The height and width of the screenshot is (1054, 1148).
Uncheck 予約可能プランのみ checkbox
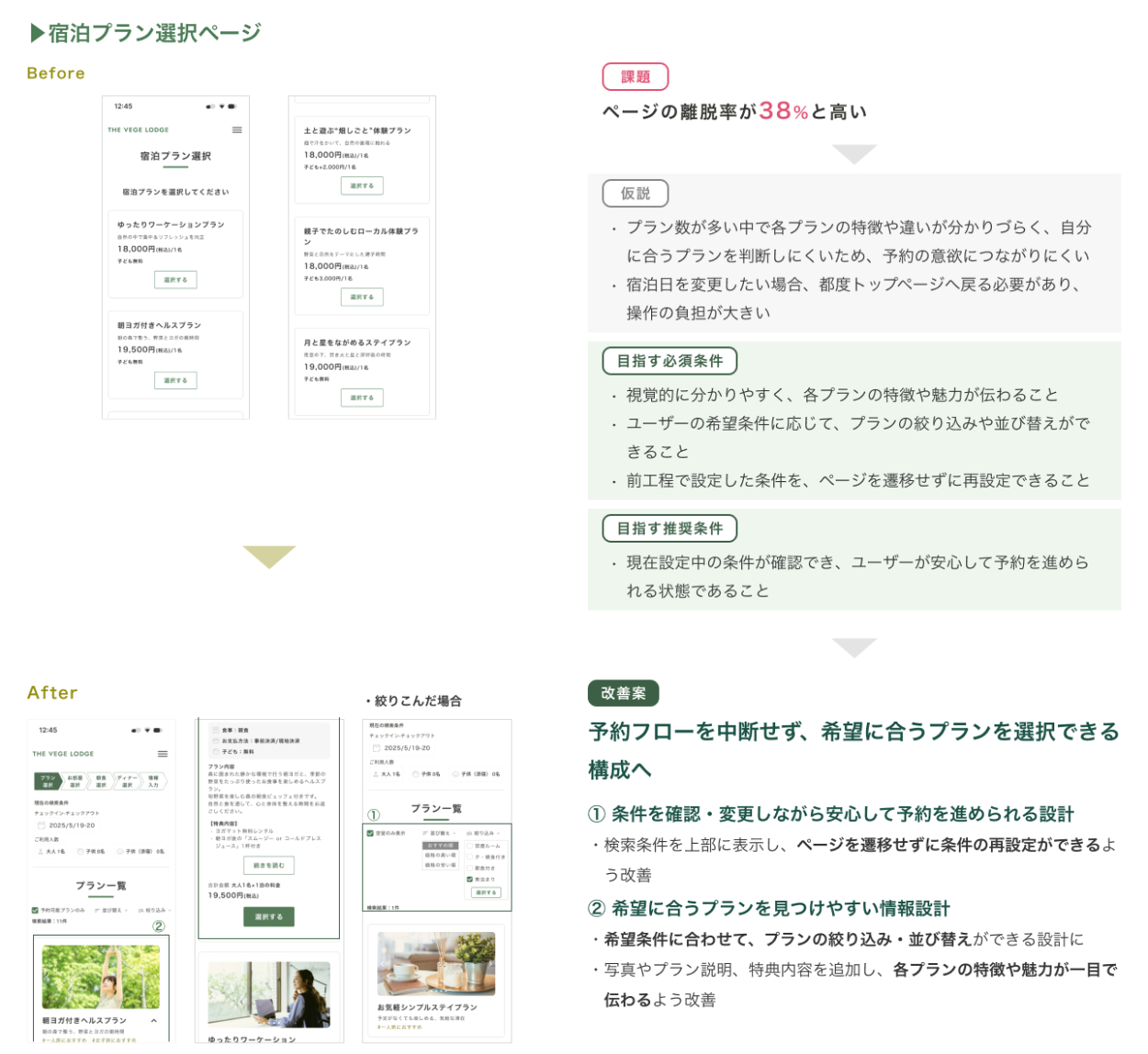click(x=35, y=911)
